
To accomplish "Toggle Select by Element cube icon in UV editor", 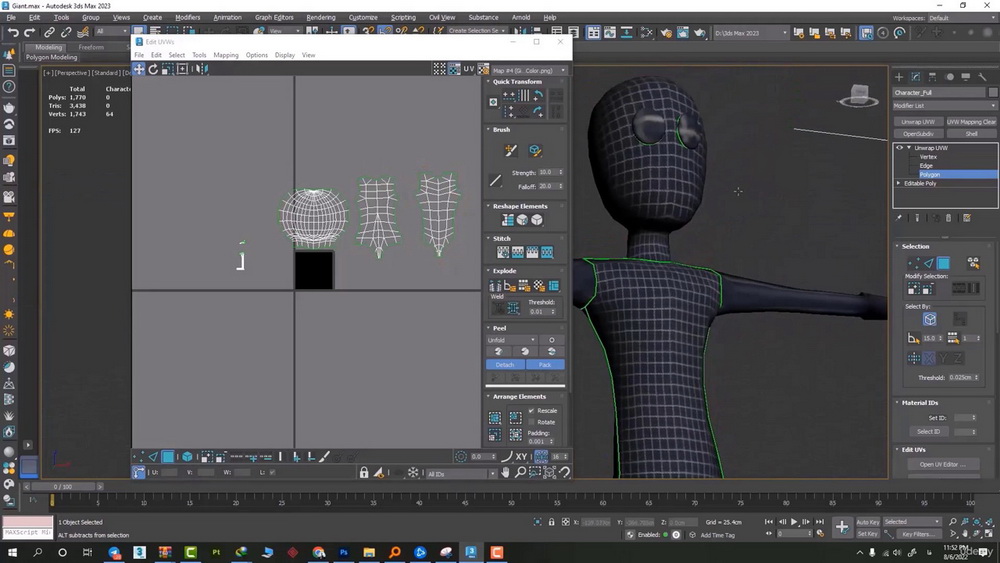I will 188,457.
